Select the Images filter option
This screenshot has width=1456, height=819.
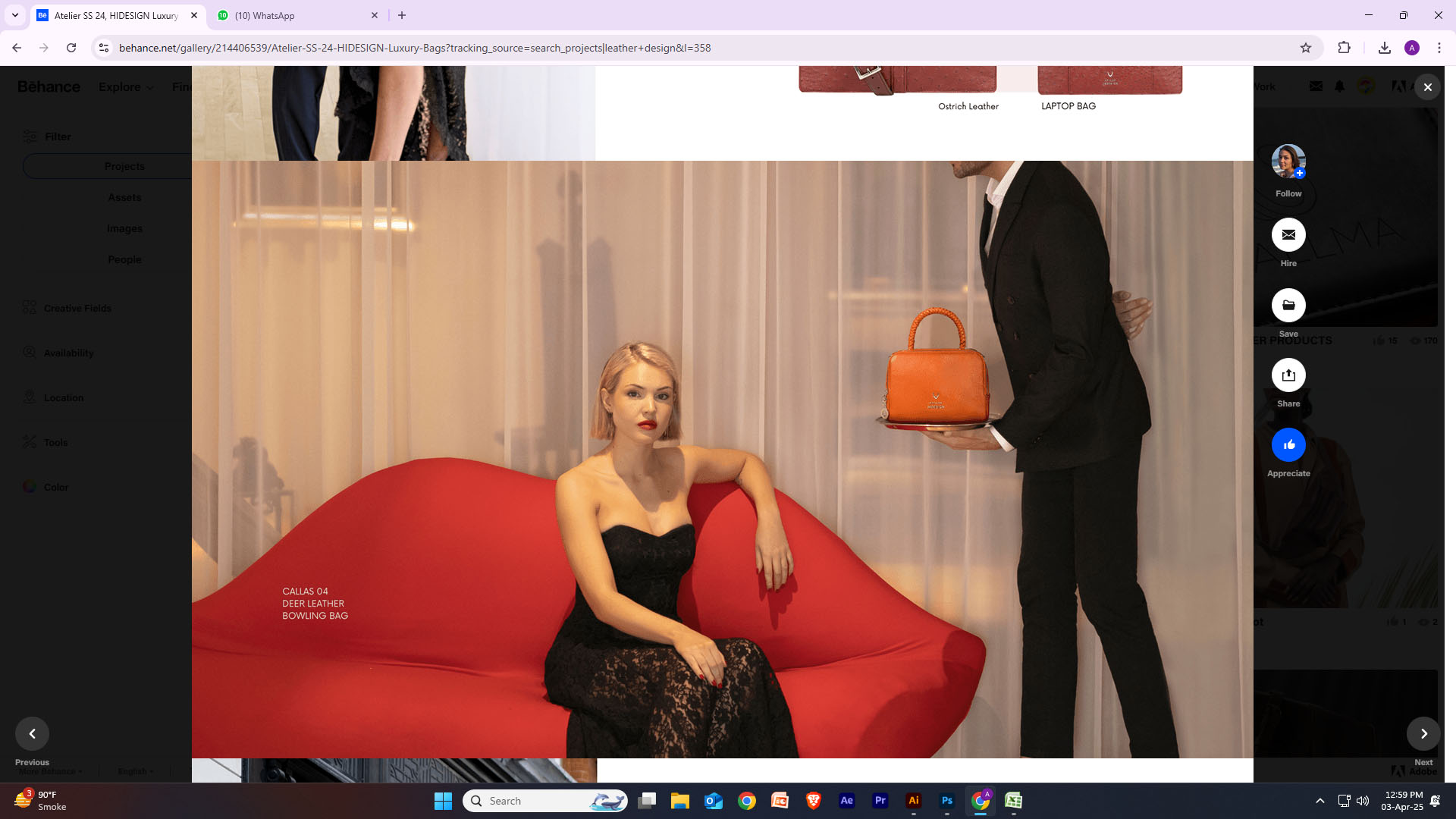[124, 228]
